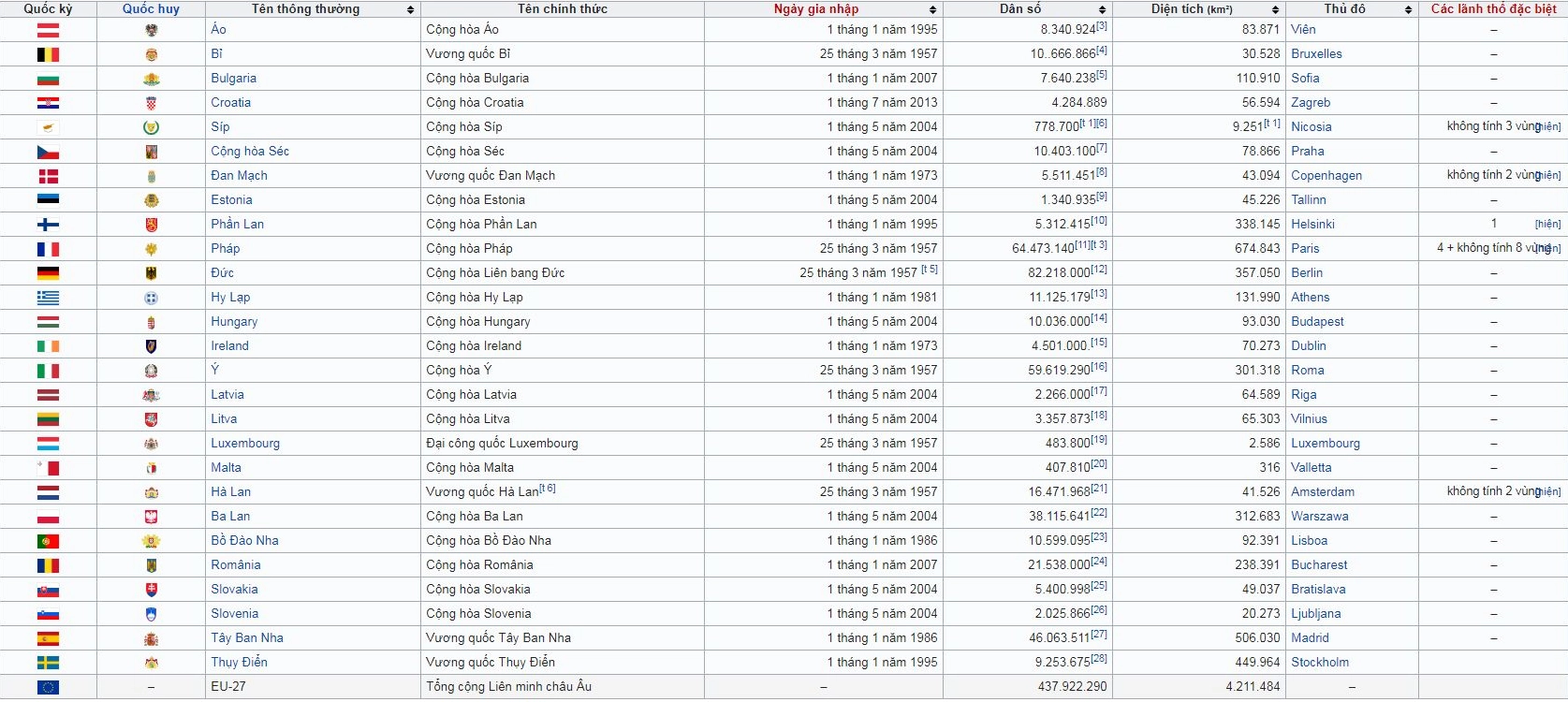The image size is (1568, 702).
Task: Open the Germany flag image
Action: tap(48, 273)
